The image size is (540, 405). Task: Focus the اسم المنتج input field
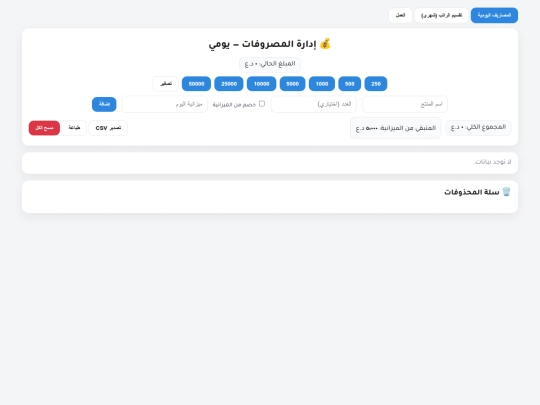[405, 104]
